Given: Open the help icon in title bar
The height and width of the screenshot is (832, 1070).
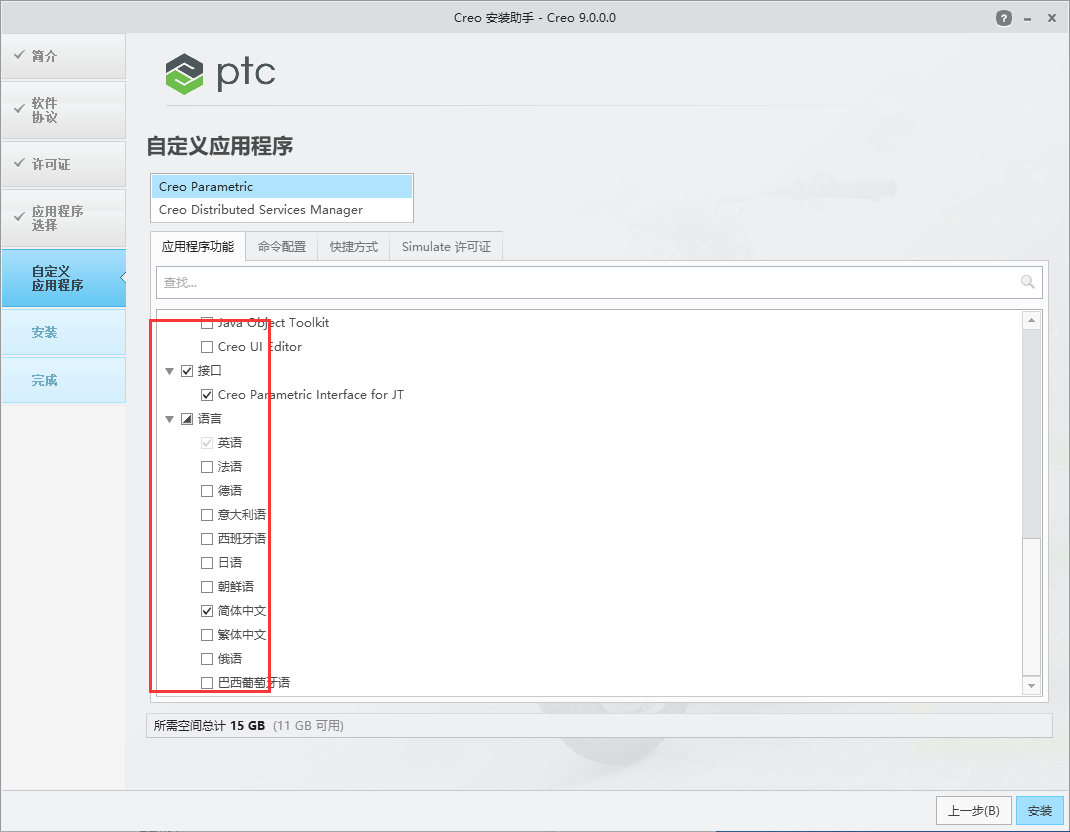Looking at the screenshot, I should coord(1003,17).
